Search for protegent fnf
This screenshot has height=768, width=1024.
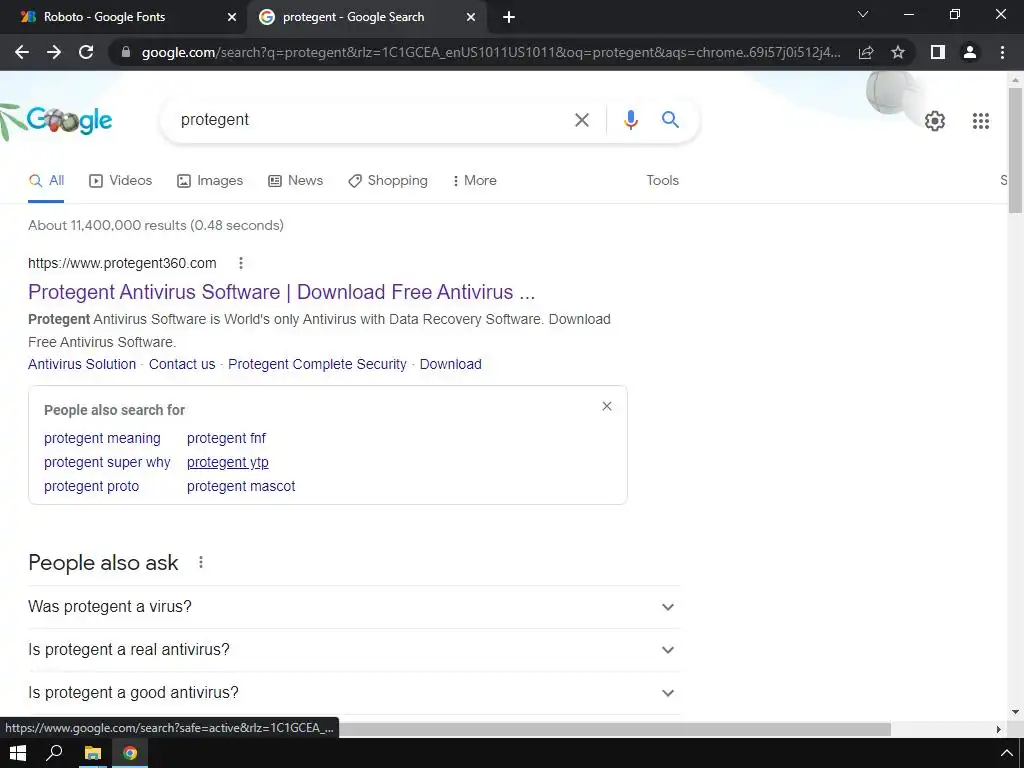coord(226,438)
